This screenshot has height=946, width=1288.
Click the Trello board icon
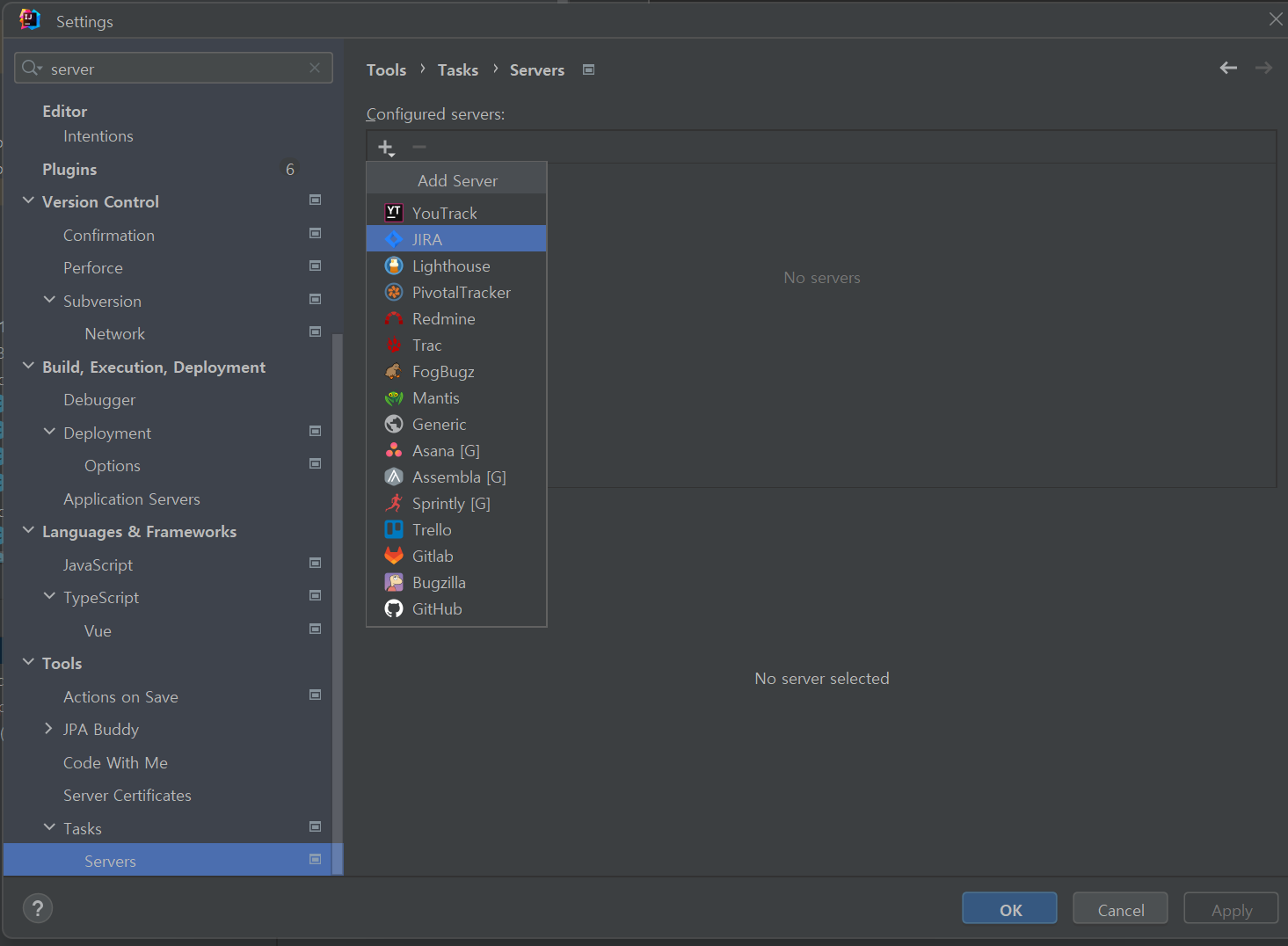coord(394,529)
